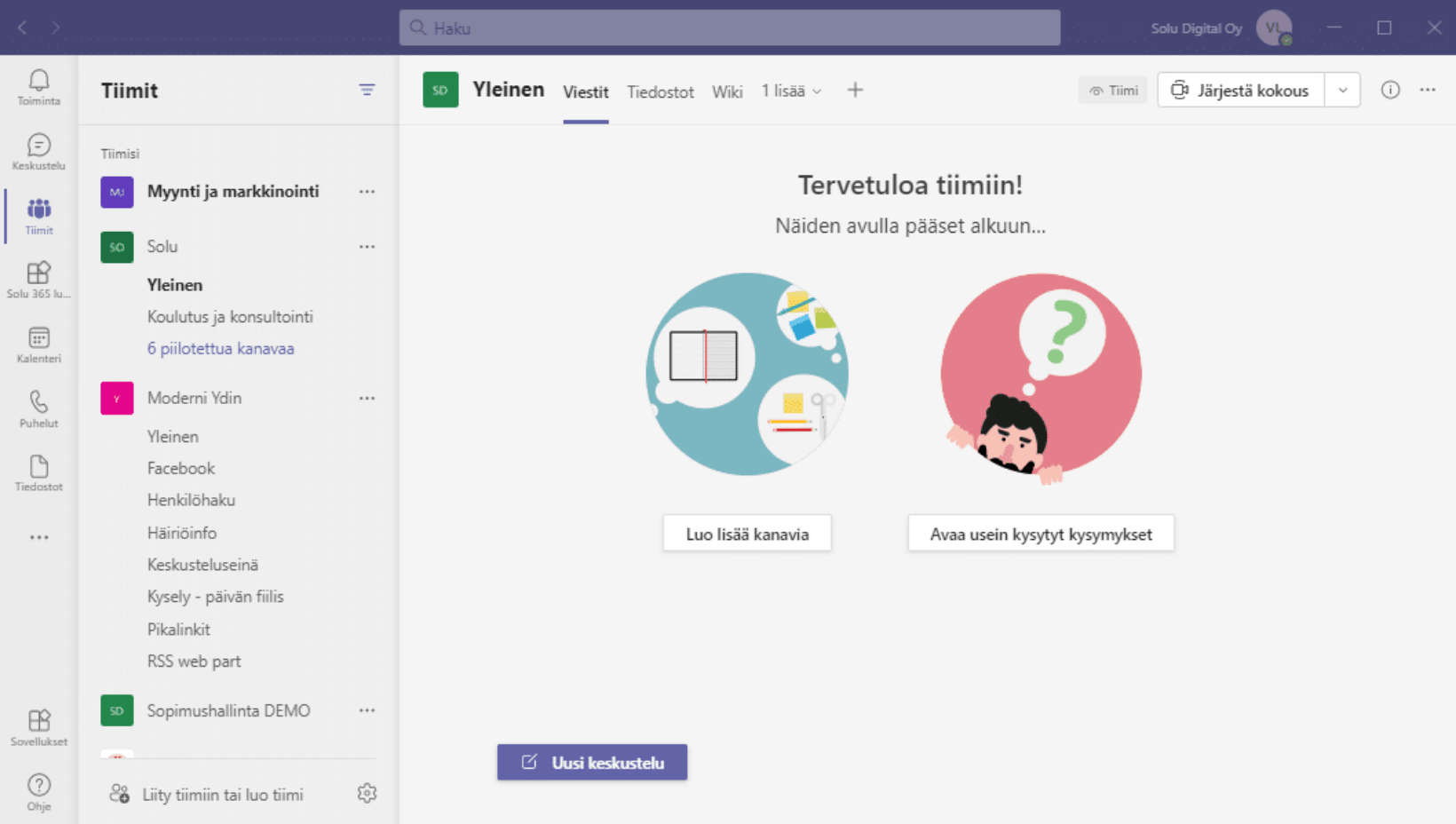Click the Solu Digital Oy organization name
Image resolution: width=1456 pixels, height=824 pixels.
point(1196,28)
